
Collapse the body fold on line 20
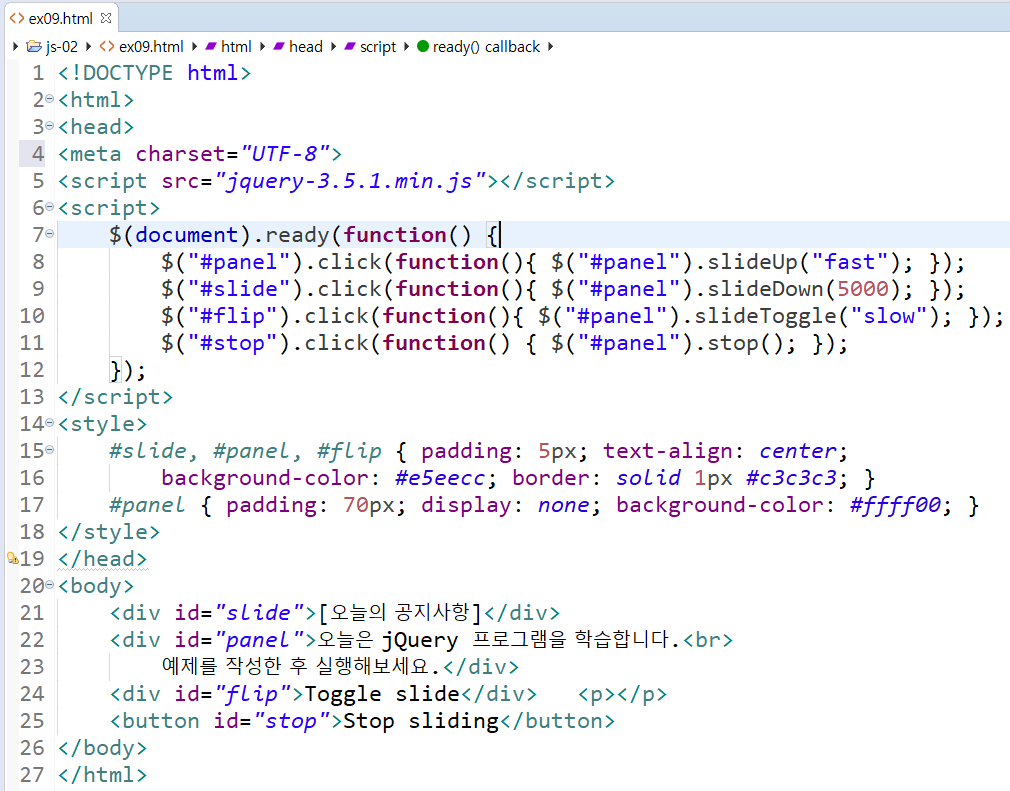pos(50,585)
